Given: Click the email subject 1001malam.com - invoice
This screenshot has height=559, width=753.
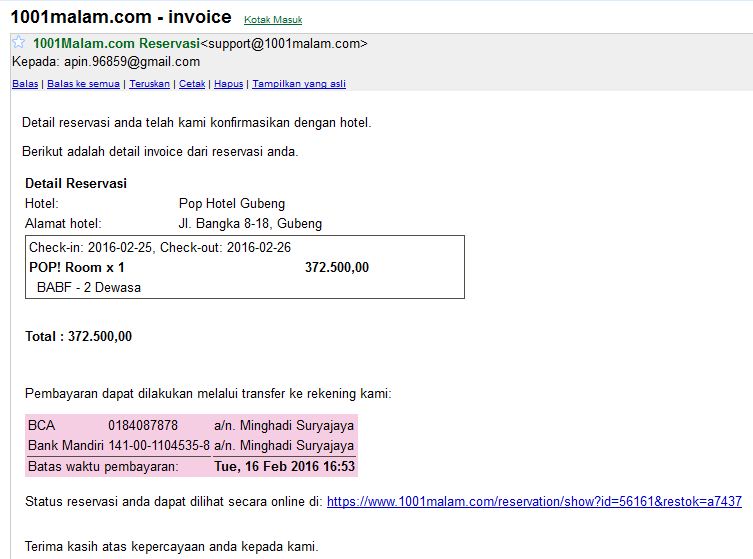Looking at the screenshot, I should click(x=121, y=17).
